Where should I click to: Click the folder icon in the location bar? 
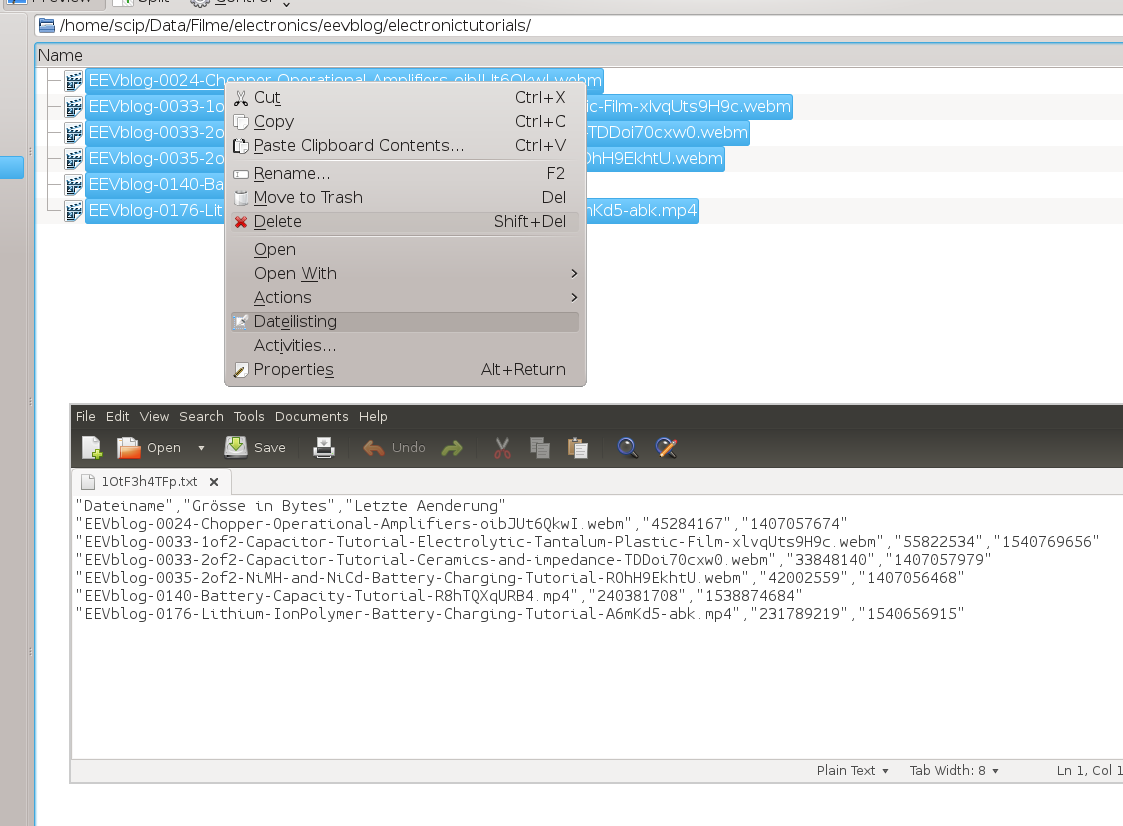[47, 26]
